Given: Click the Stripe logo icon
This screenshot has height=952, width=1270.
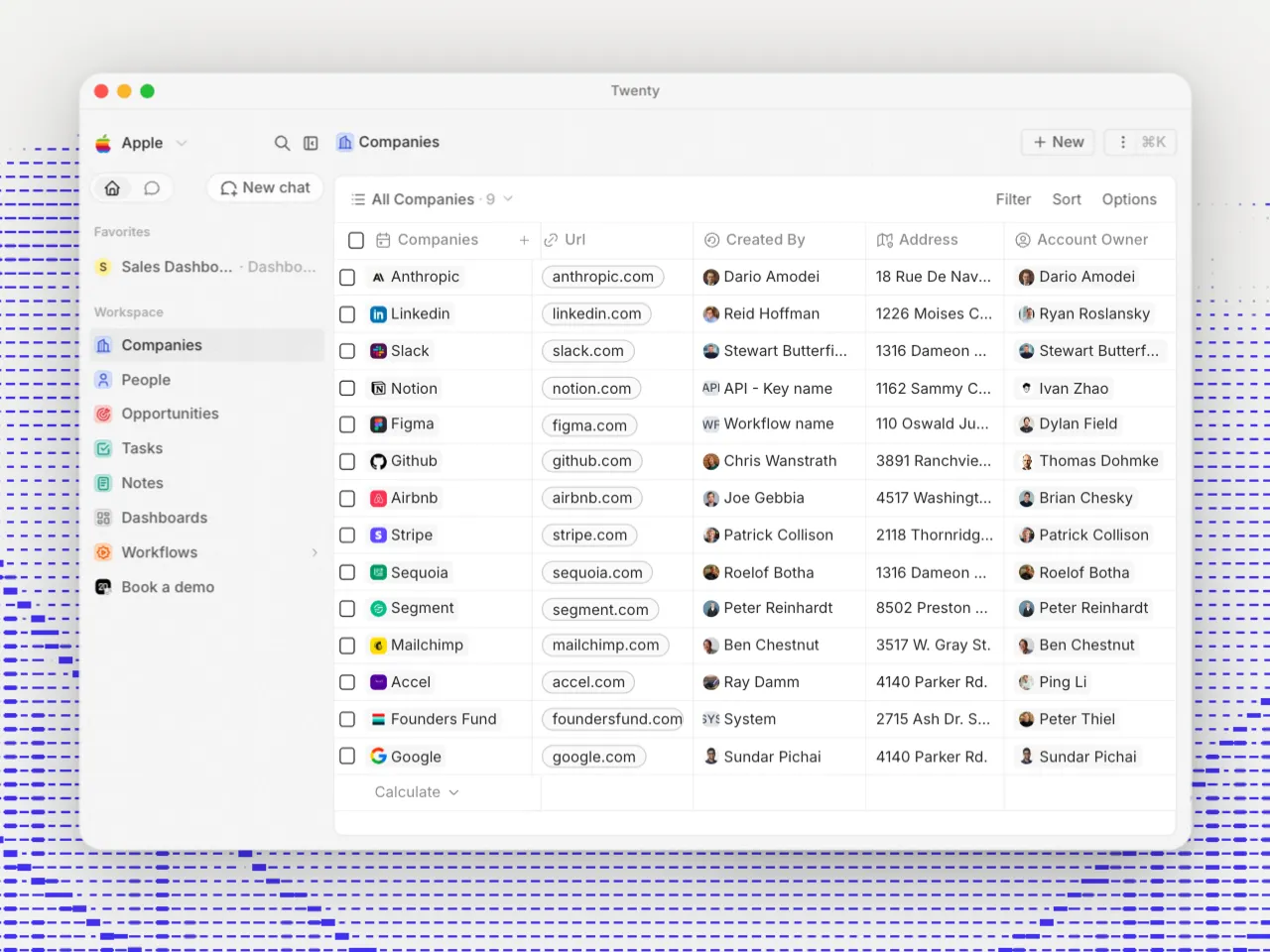Looking at the screenshot, I should [378, 535].
